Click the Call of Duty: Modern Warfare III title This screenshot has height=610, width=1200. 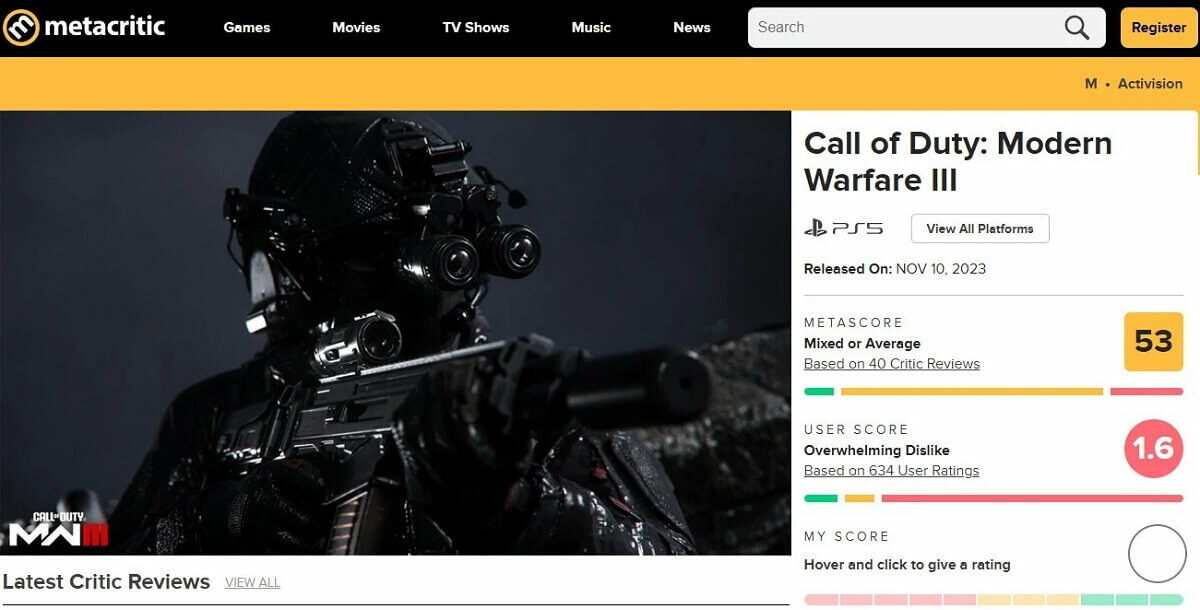(958, 162)
